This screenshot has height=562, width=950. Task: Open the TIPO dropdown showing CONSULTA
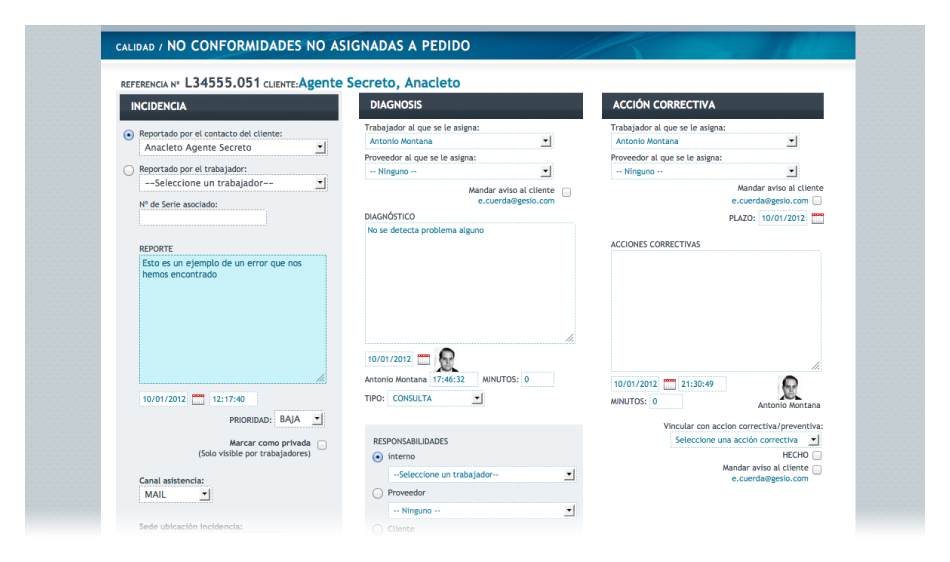click(x=436, y=398)
